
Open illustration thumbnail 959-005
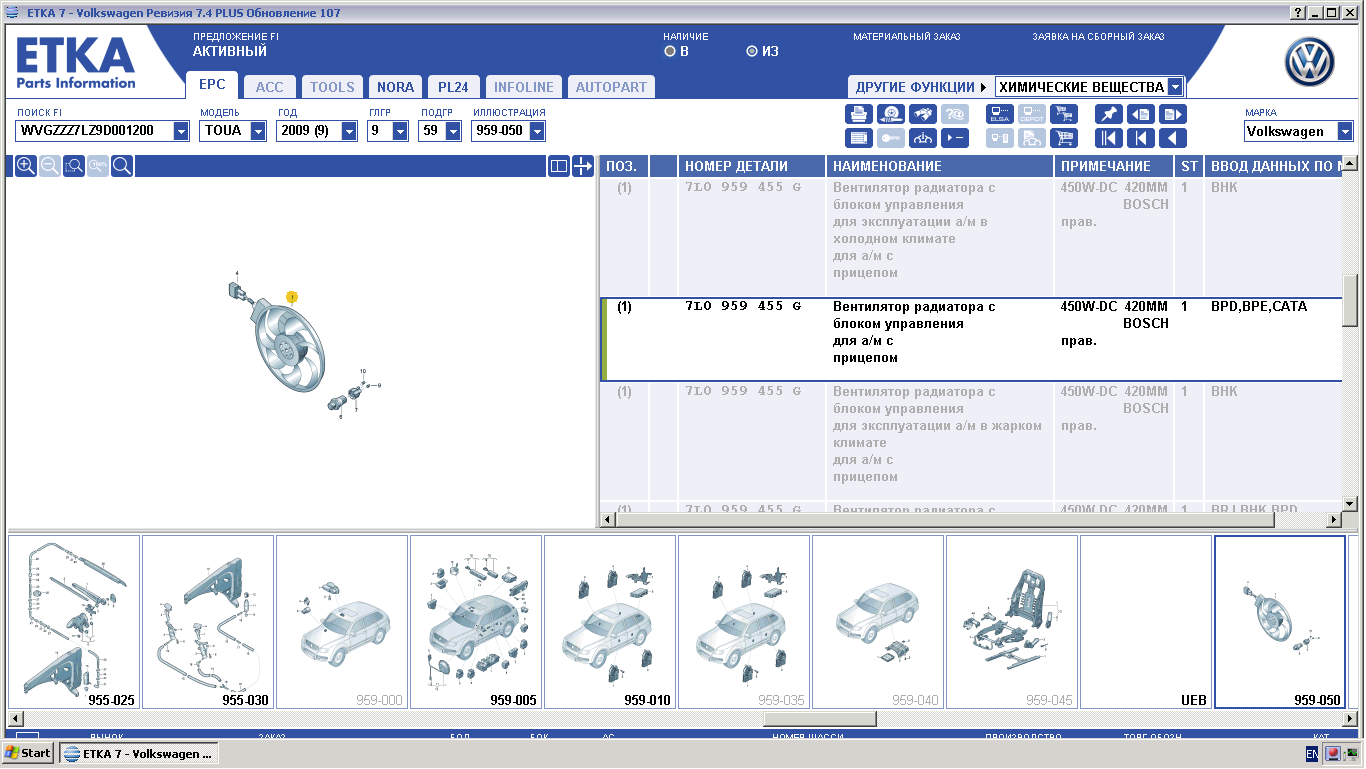click(476, 622)
